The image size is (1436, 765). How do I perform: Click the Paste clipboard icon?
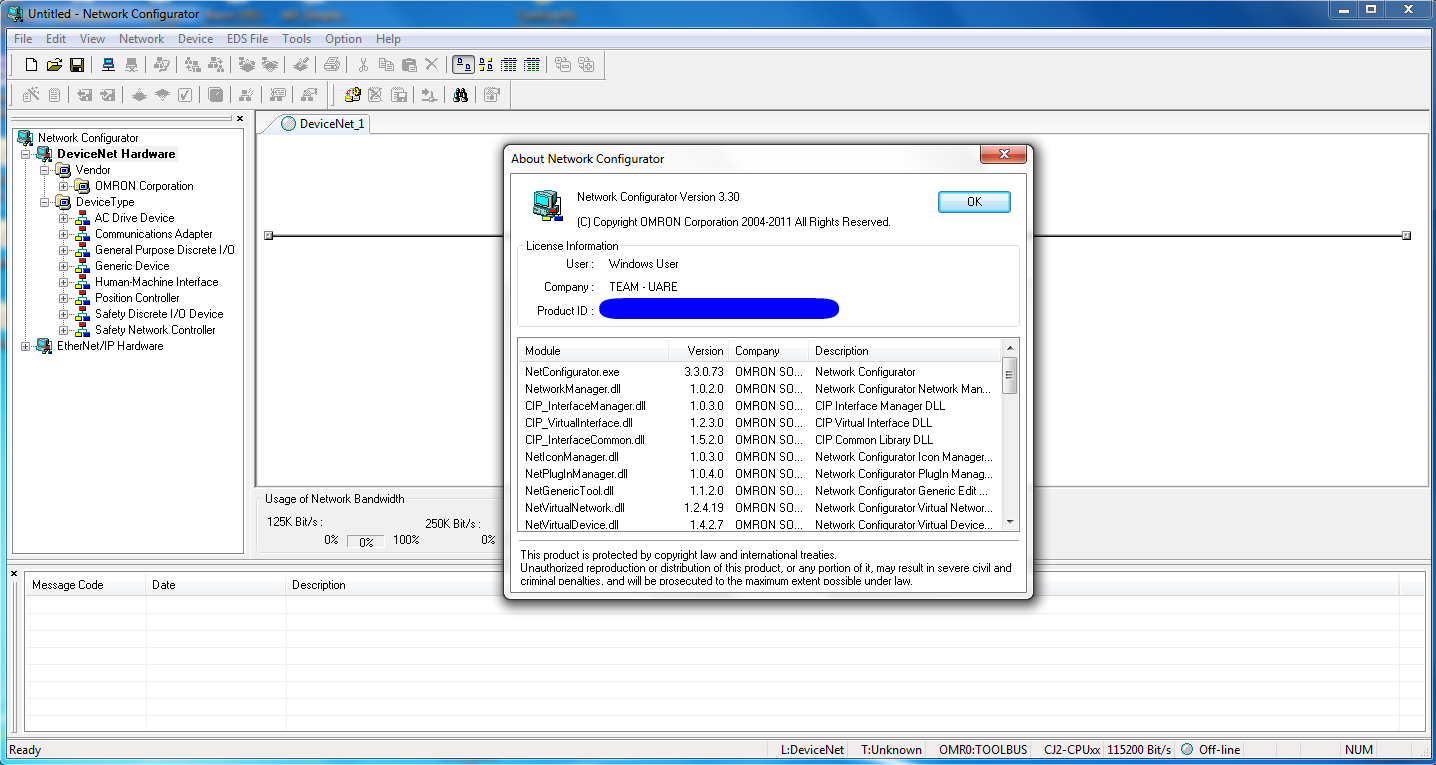click(x=409, y=65)
